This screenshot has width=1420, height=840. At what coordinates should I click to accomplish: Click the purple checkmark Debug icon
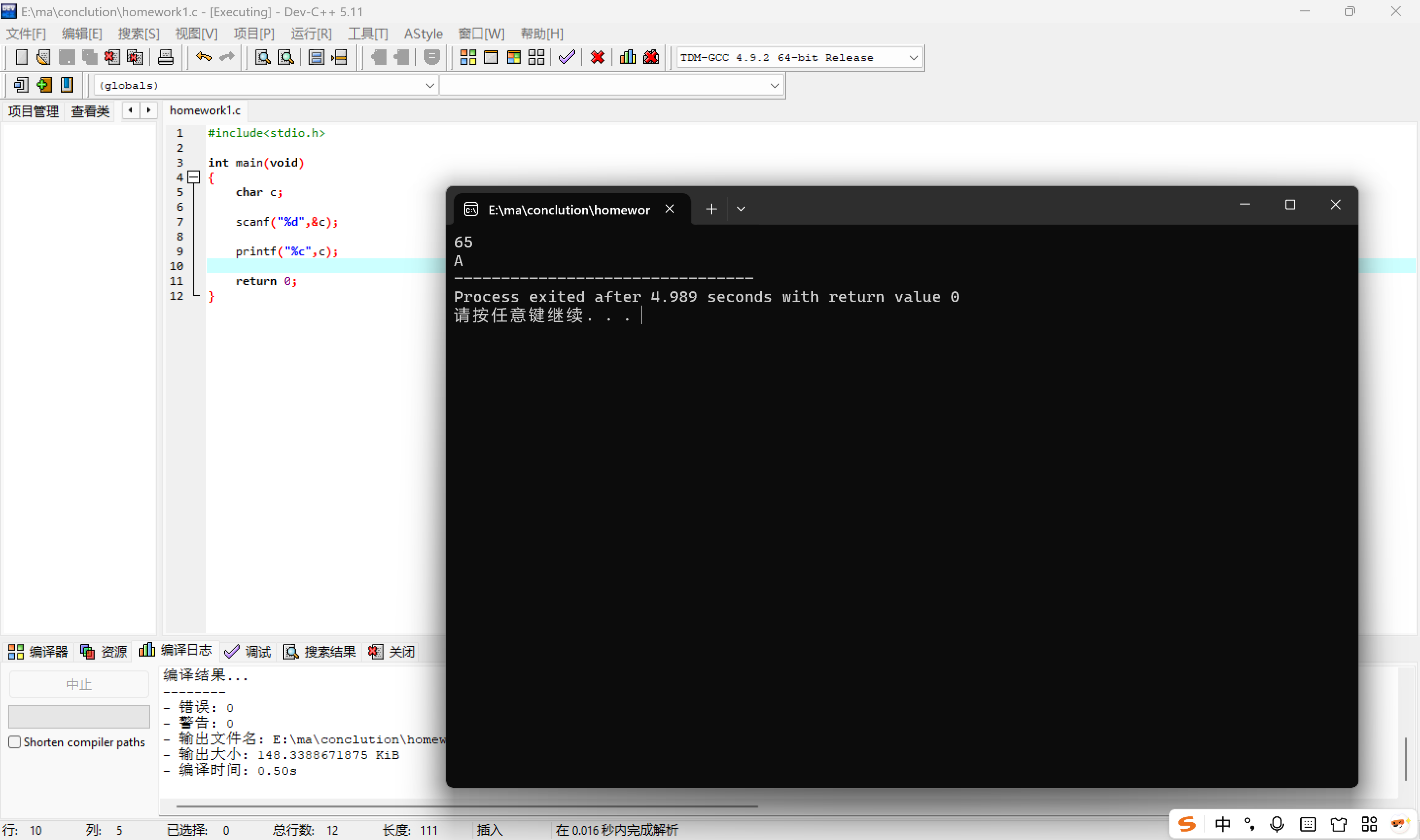point(567,57)
